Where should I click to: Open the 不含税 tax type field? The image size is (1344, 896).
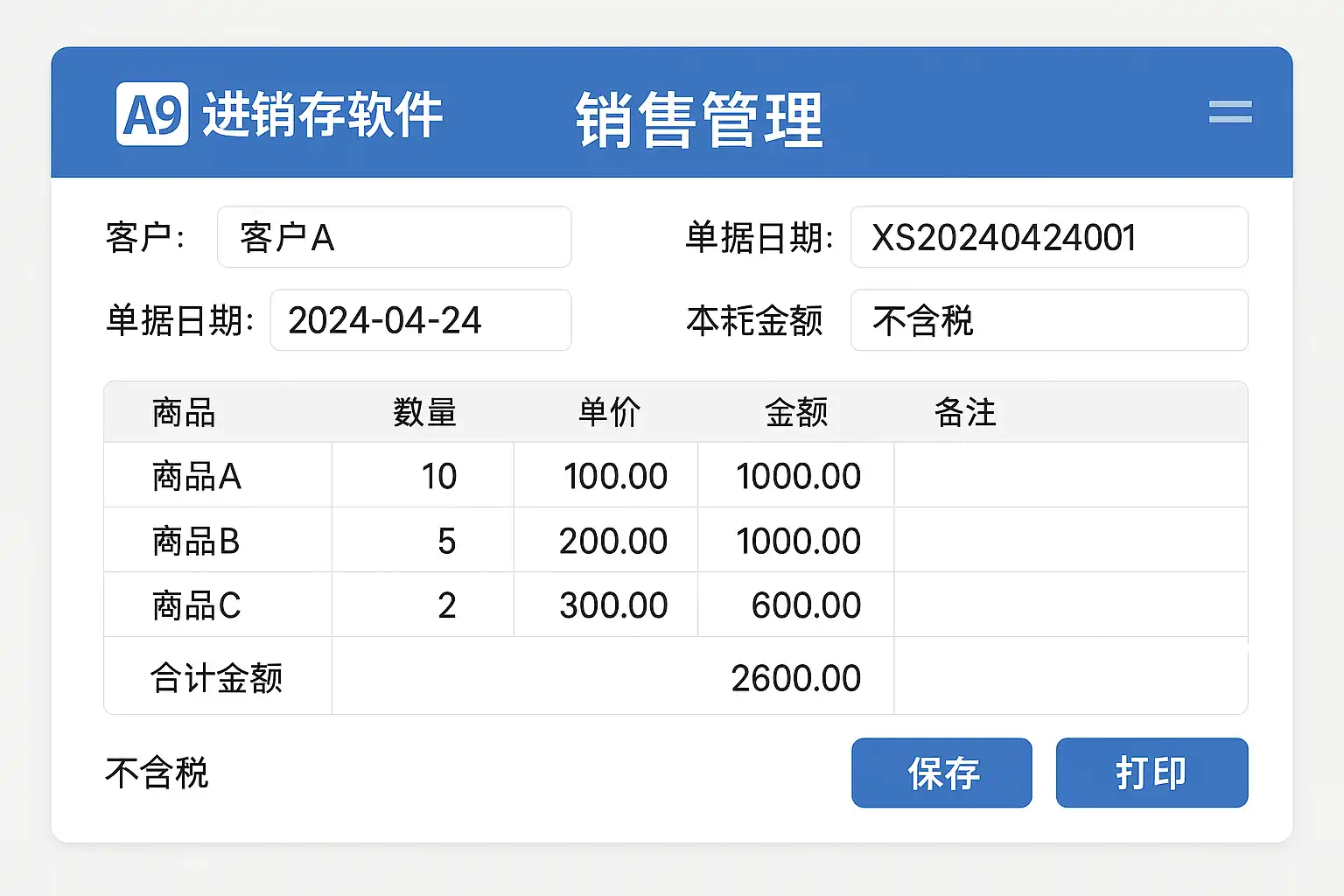(1048, 320)
